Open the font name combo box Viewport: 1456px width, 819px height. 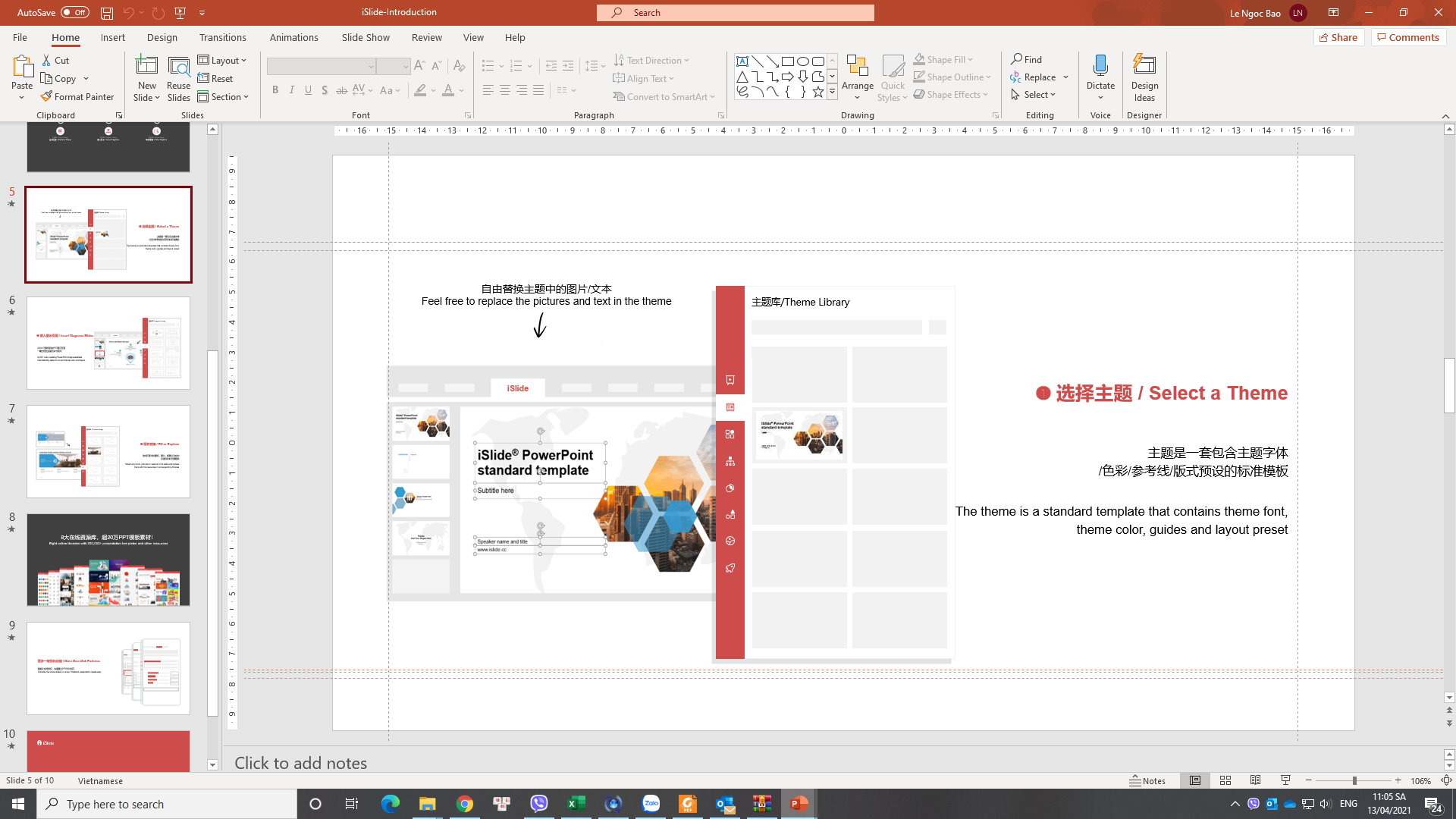click(x=322, y=67)
